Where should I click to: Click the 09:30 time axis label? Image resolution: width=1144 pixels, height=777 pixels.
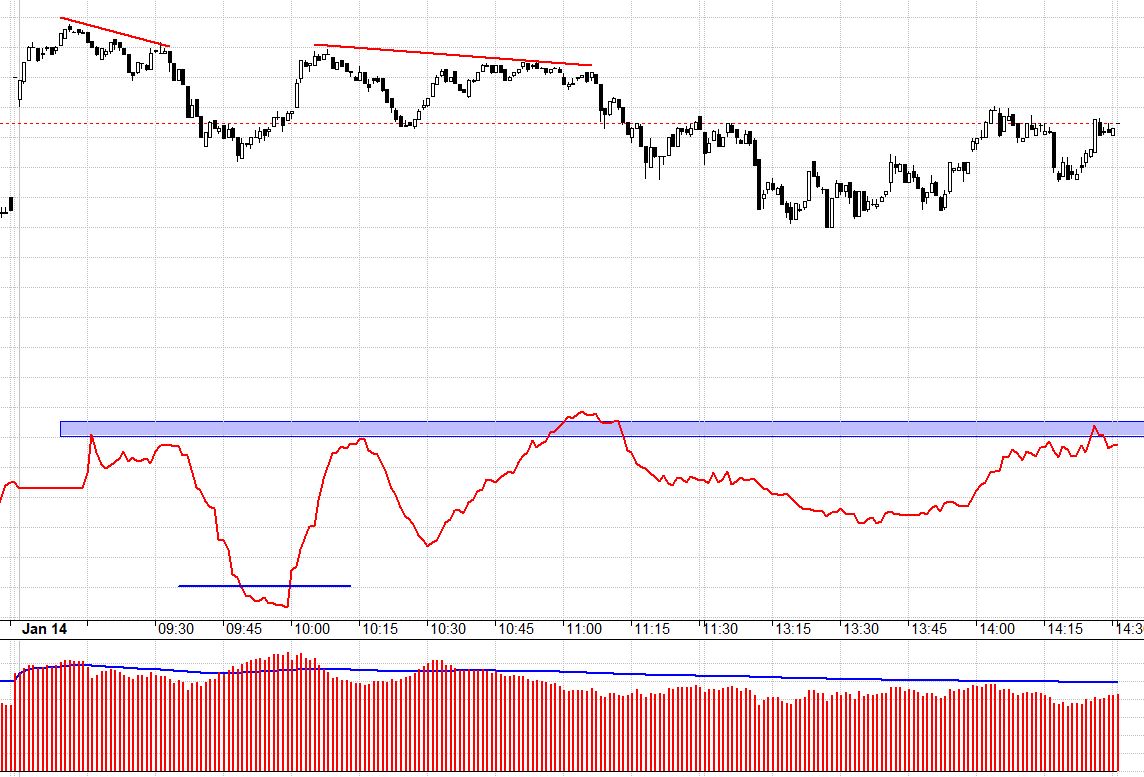point(175,629)
